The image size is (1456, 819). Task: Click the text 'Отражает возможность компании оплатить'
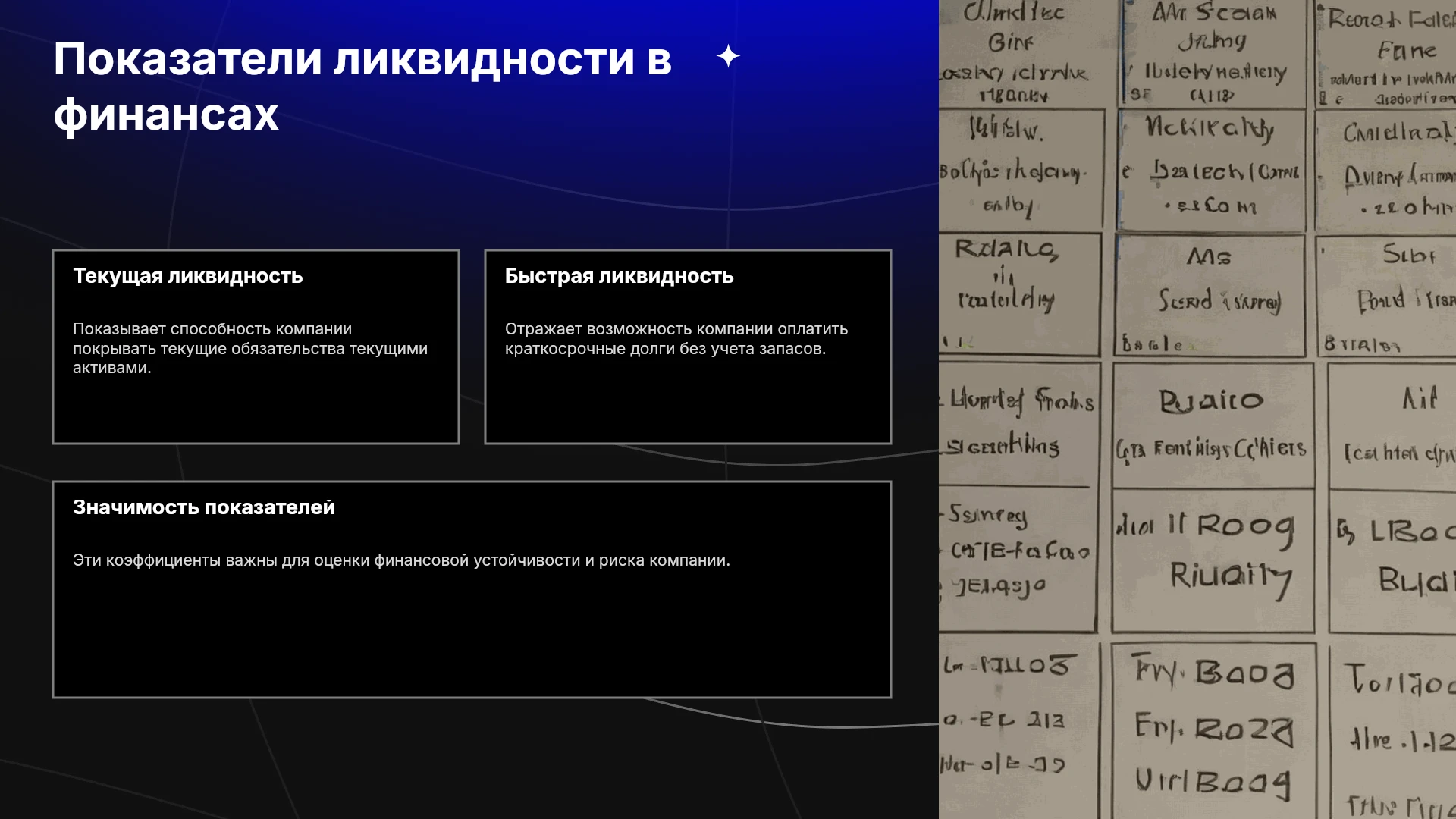tap(676, 329)
